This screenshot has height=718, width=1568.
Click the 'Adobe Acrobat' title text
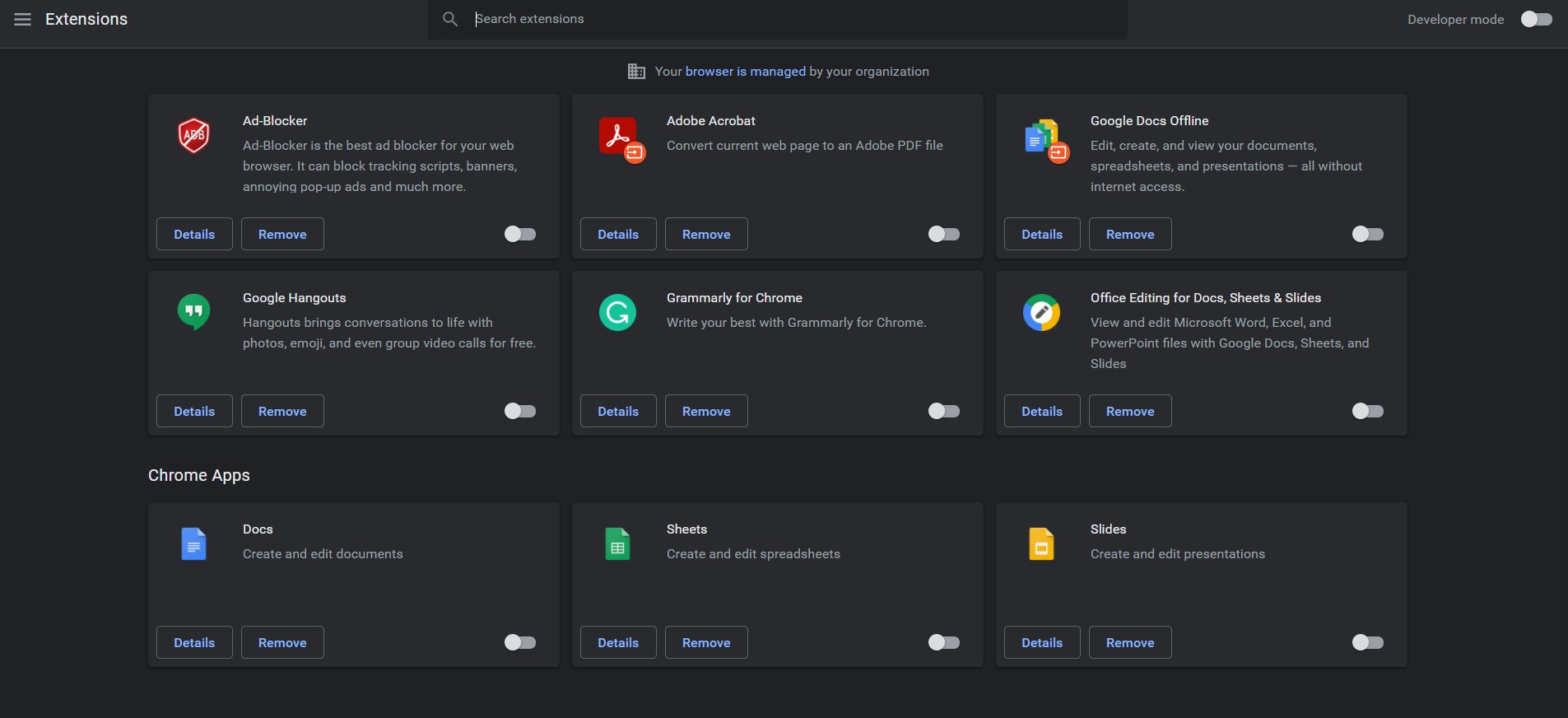711,121
